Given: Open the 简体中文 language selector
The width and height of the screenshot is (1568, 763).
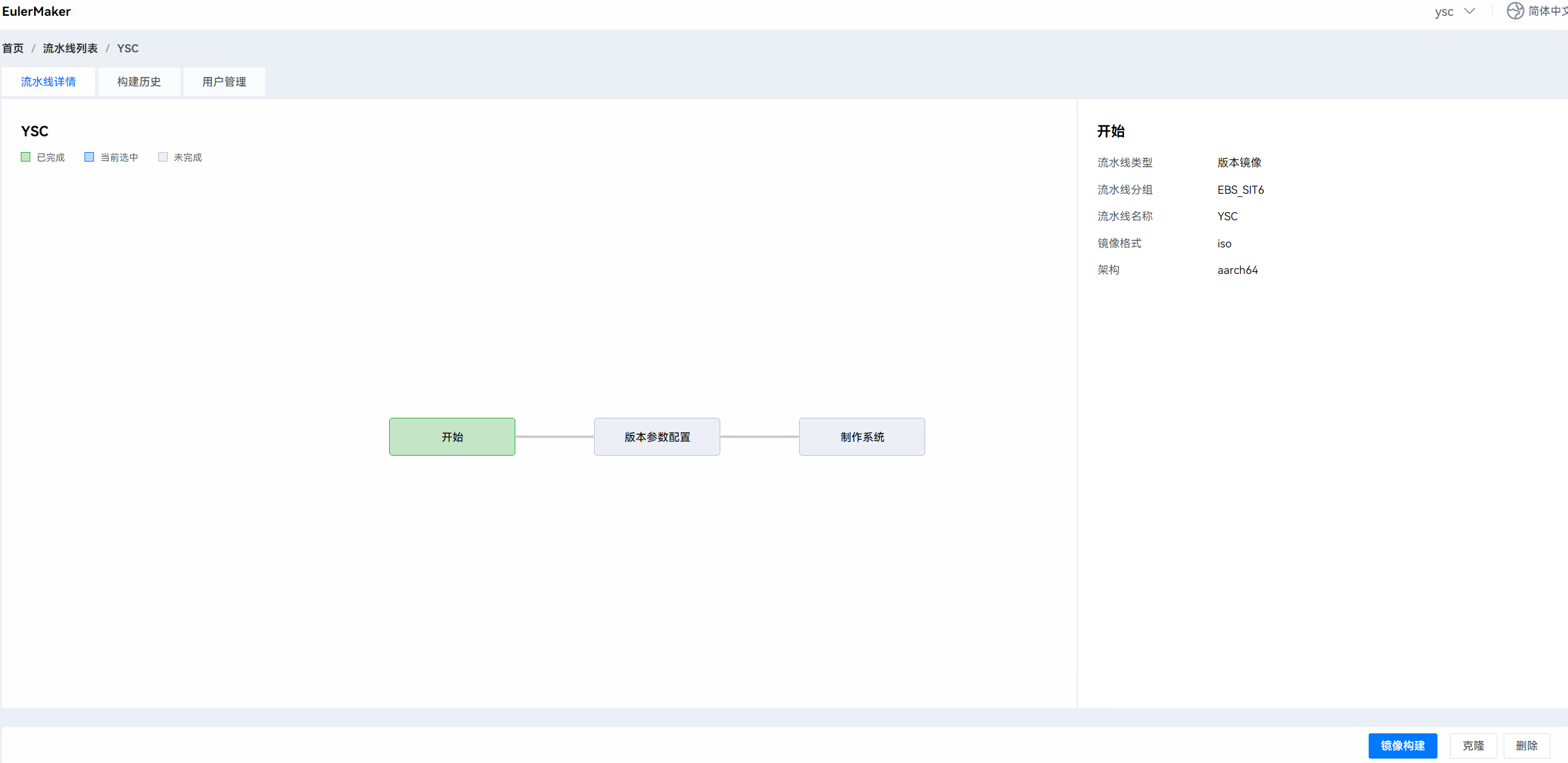Looking at the screenshot, I should tap(1547, 11).
